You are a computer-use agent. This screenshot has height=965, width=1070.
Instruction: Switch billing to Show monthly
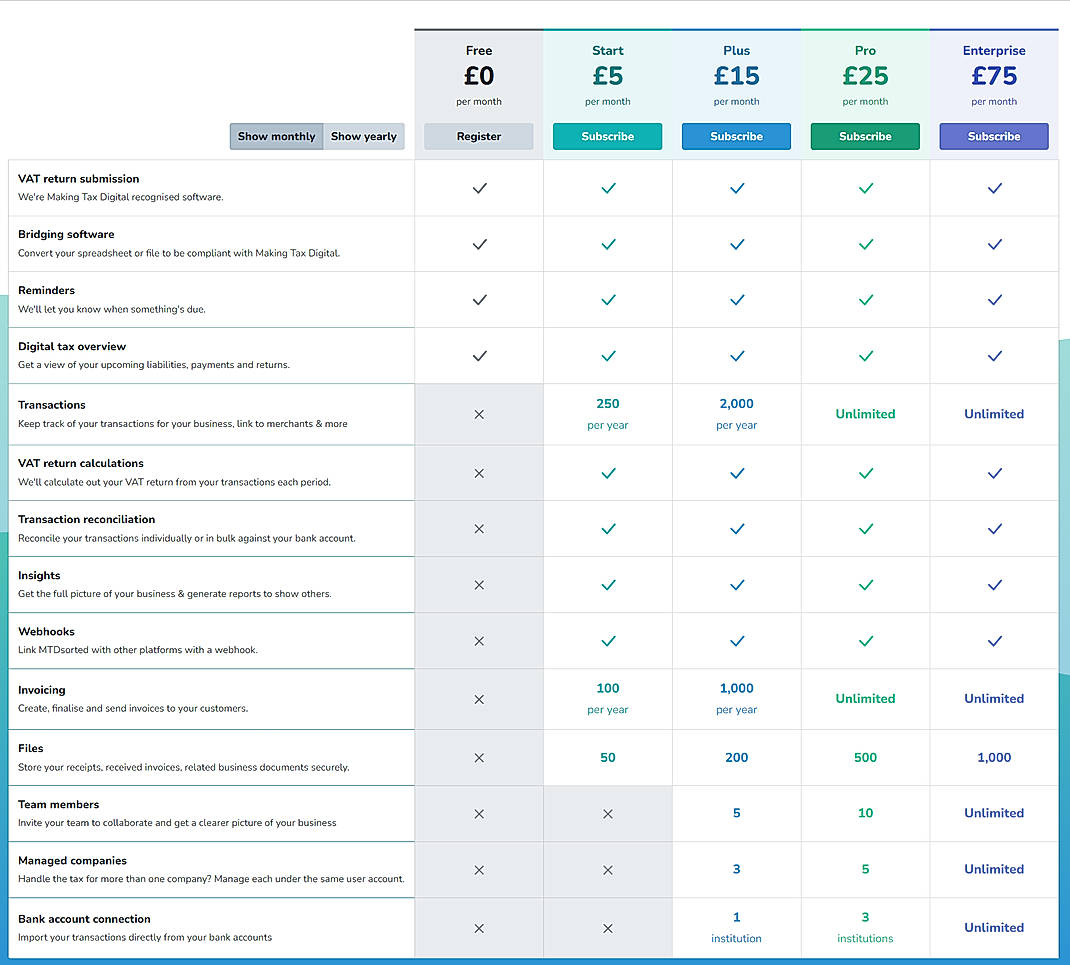276,136
